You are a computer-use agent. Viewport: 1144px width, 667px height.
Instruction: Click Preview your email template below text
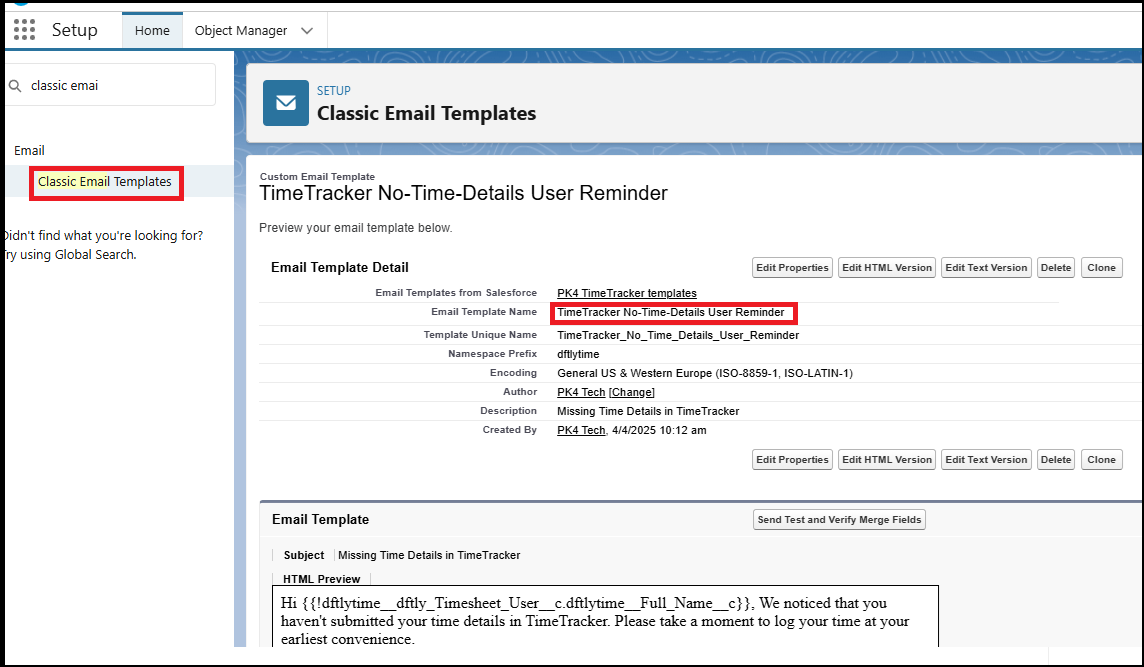(355, 228)
